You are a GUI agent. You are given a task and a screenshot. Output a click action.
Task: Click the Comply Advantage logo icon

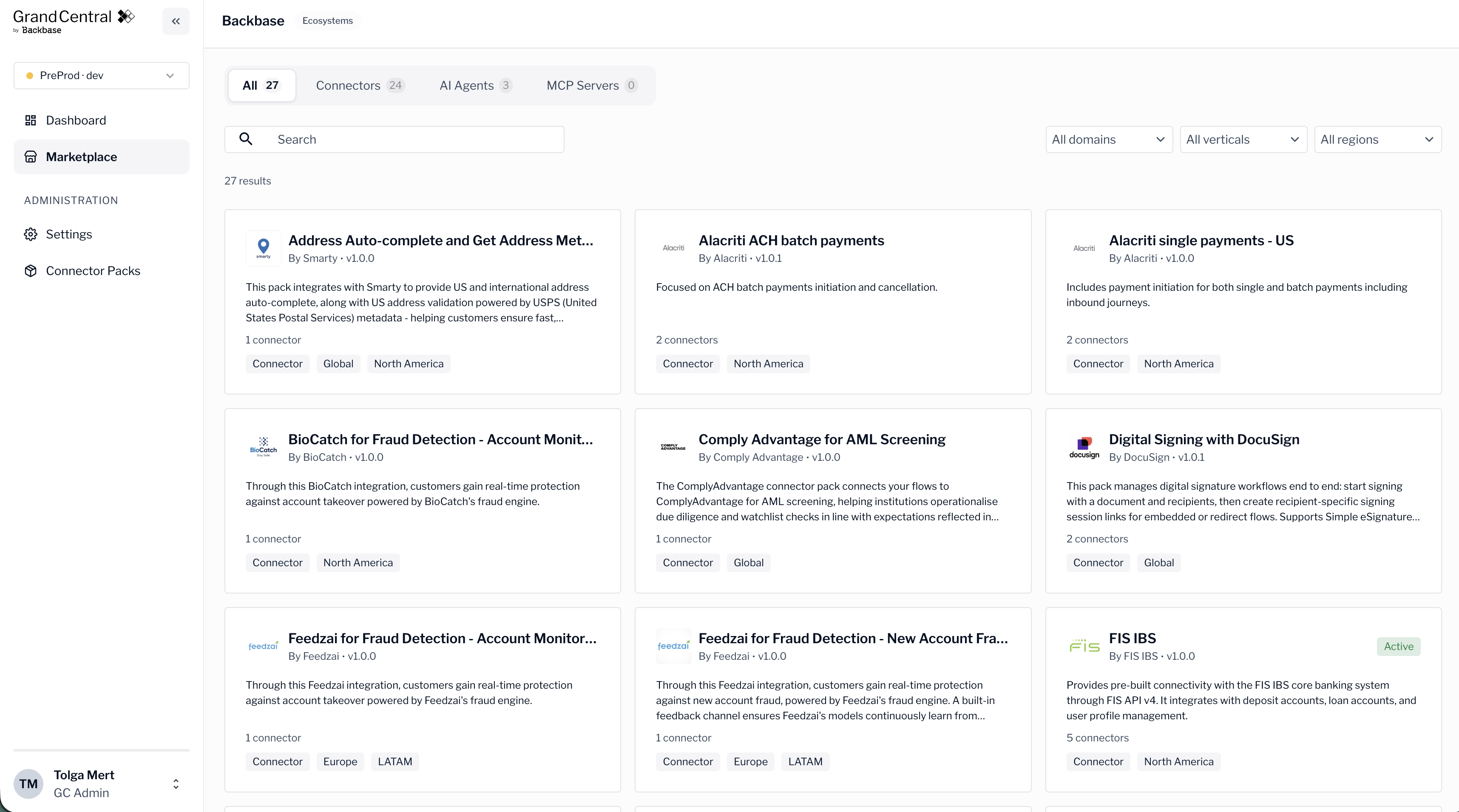pos(673,447)
